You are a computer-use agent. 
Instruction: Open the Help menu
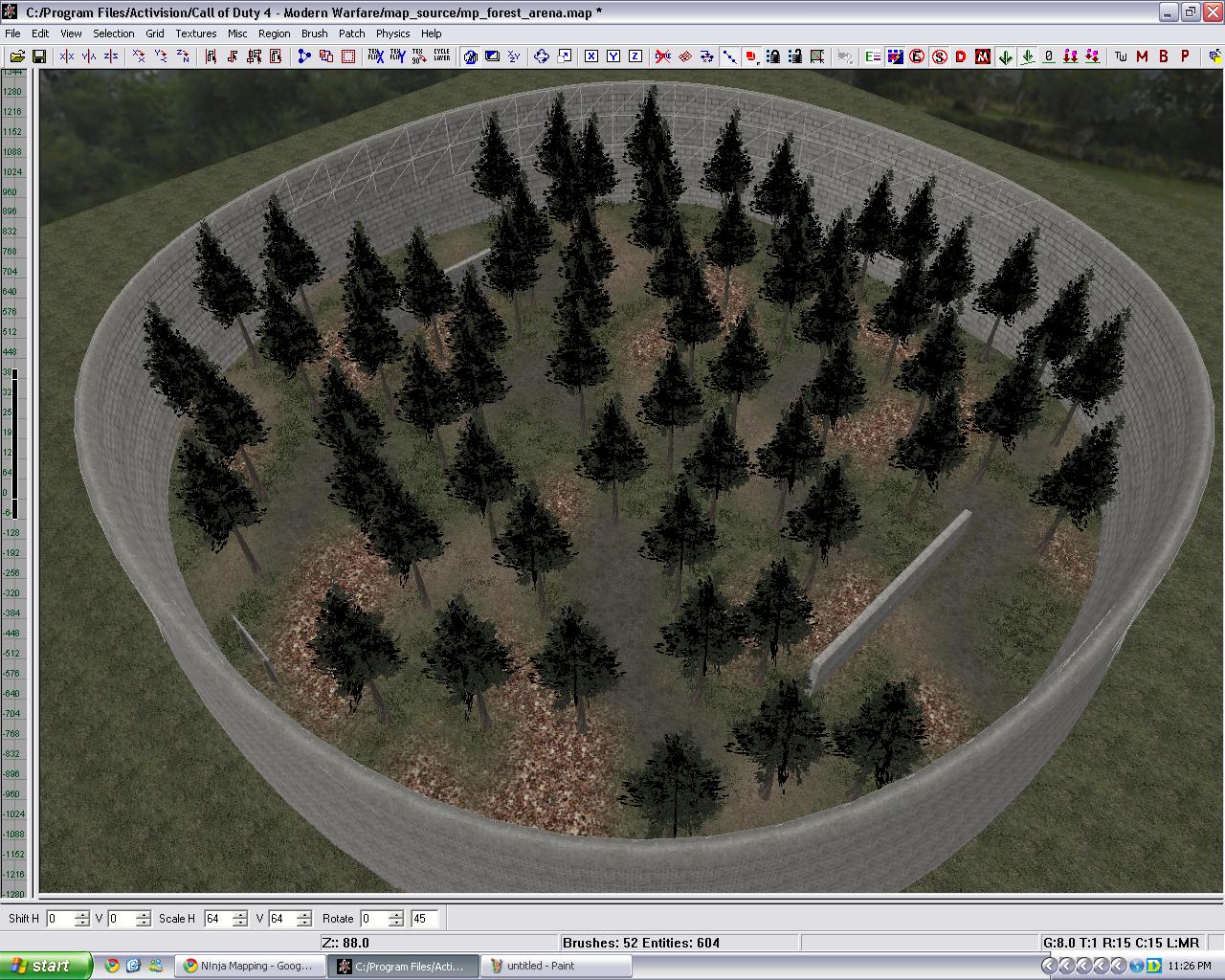432,33
